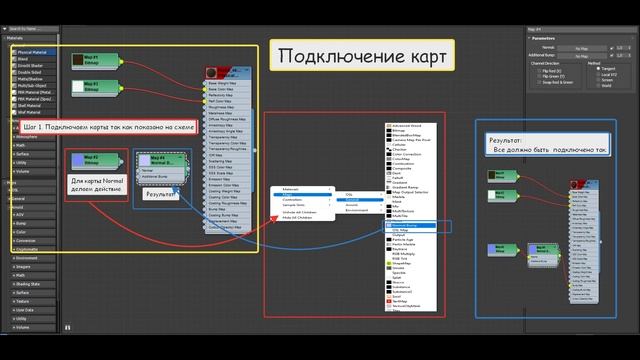Collapse the Materials group in browser
640x360 pixels.
point(5,38)
